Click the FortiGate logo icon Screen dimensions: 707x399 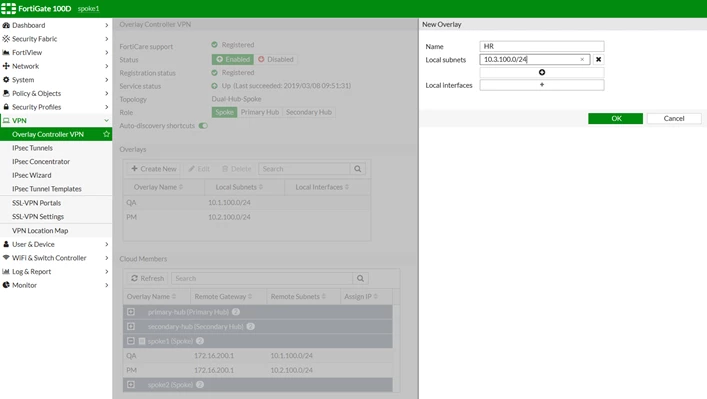[x=8, y=9]
